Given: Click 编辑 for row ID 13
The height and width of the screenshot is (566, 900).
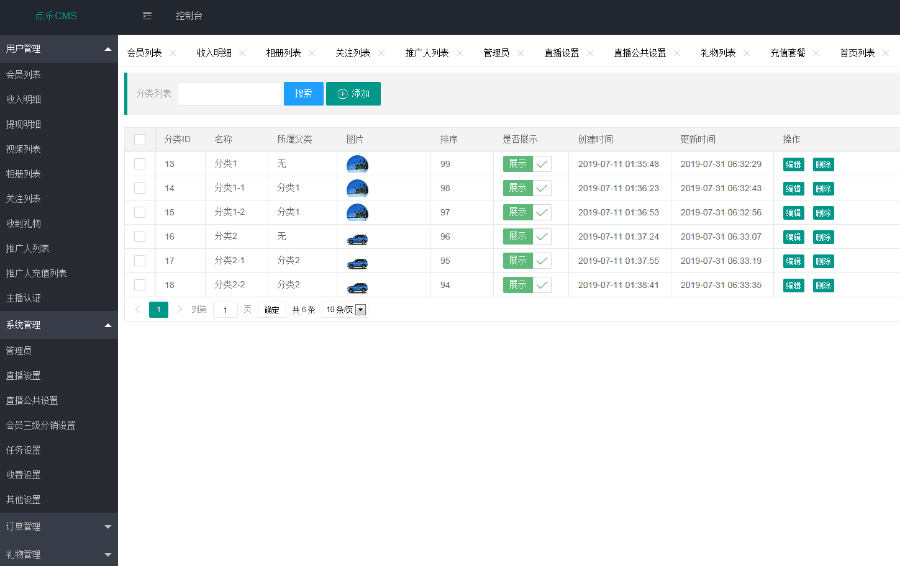Looking at the screenshot, I should point(793,165).
